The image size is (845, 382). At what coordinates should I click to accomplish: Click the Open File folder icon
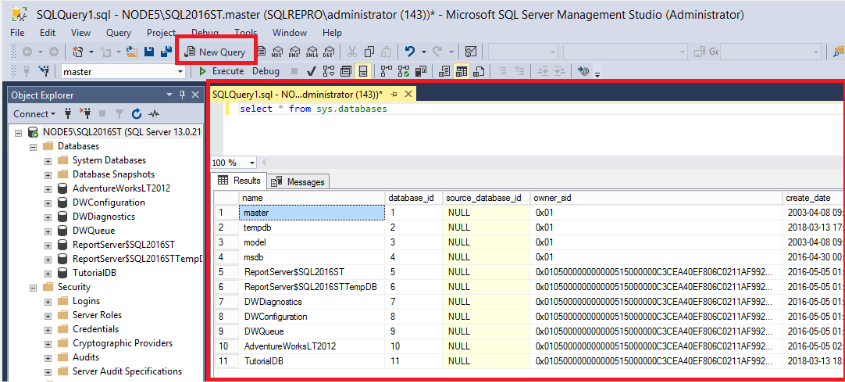coord(132,52)
